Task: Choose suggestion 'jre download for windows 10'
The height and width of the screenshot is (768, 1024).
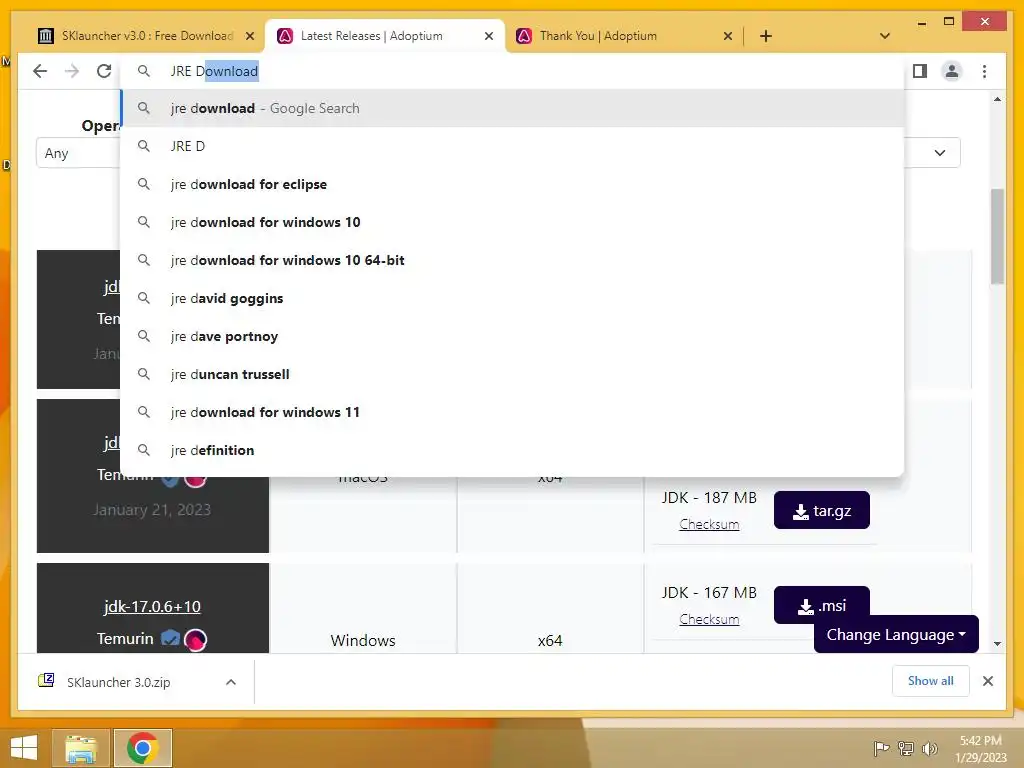Action: pyautogui.click(x=513, y=222)
